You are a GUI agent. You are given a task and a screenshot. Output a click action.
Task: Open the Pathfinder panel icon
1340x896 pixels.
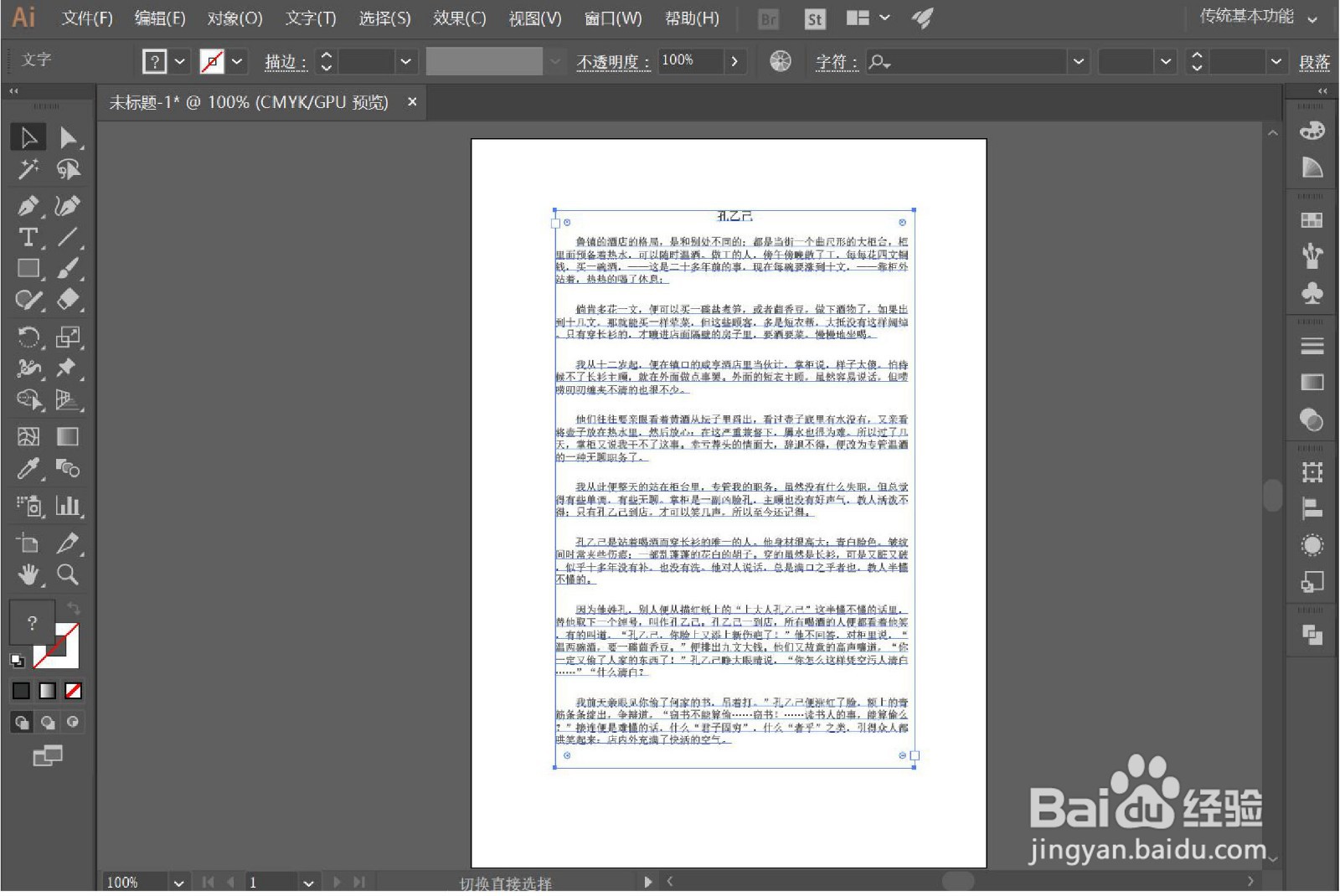point(1312,635)
